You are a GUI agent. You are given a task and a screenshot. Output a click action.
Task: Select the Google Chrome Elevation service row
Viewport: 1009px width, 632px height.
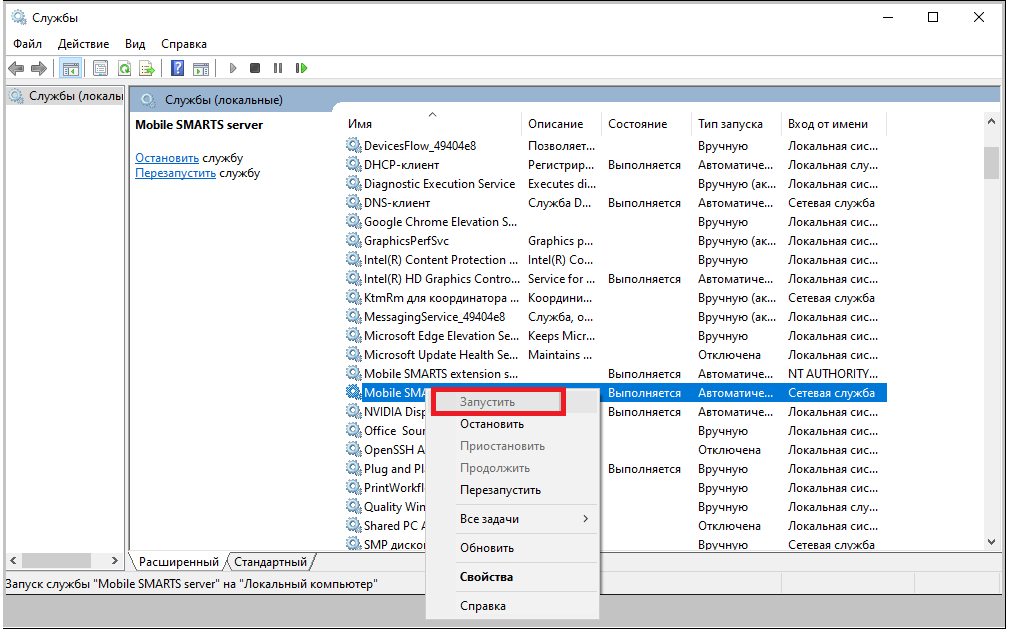[x=616, y=222]
